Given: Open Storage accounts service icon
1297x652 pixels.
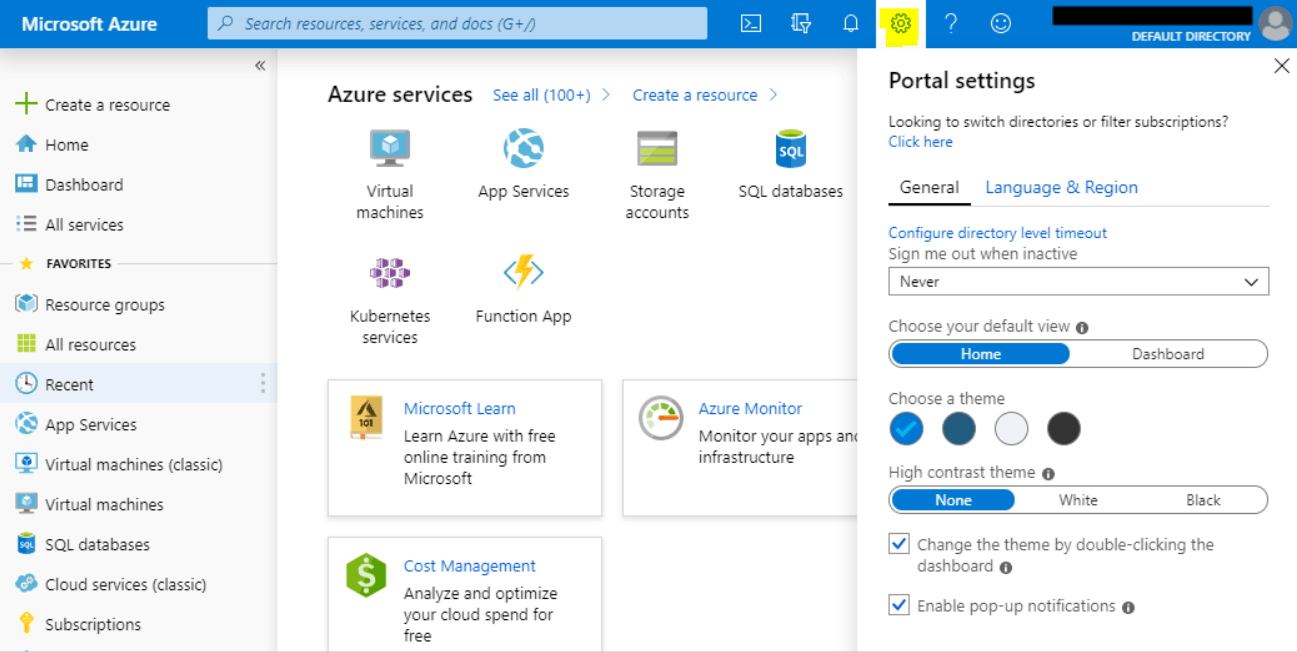Looking at the screenshot, I should pyautogui.click(x=657, y=148).
